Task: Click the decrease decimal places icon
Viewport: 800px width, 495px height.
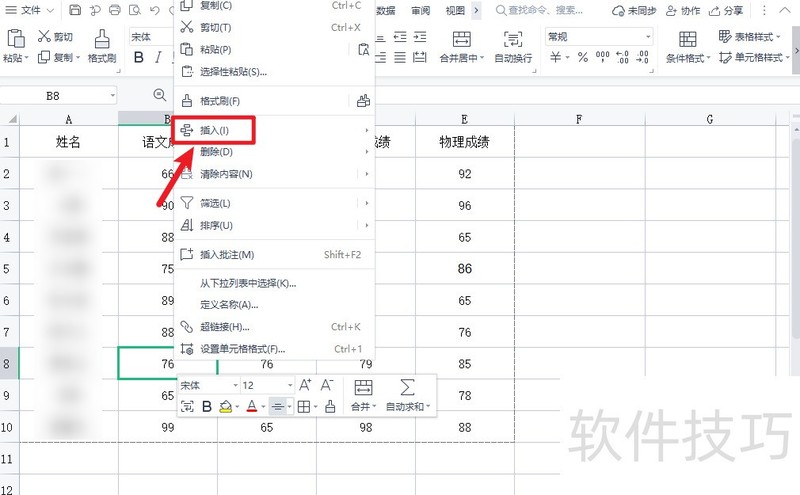Action: pos(642,57)
